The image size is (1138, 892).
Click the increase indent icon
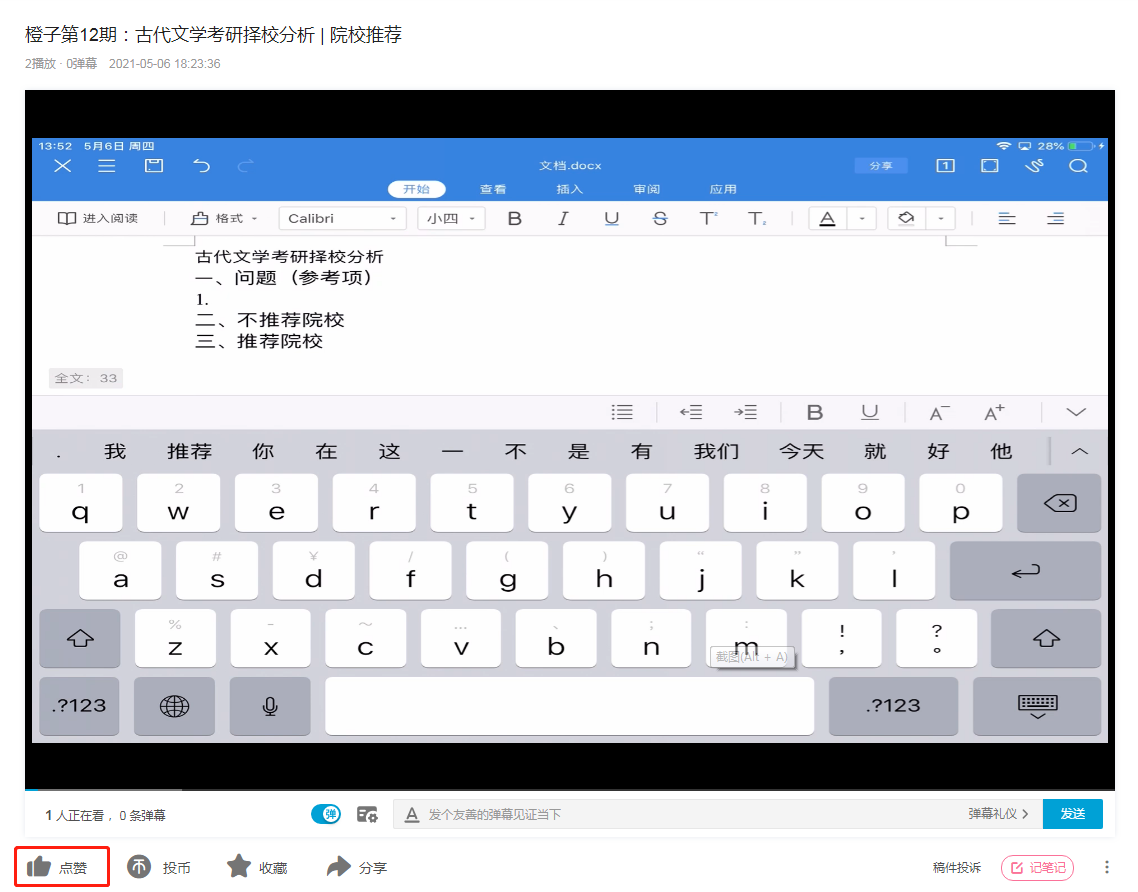pyautogui.click(x=745, y=412)
